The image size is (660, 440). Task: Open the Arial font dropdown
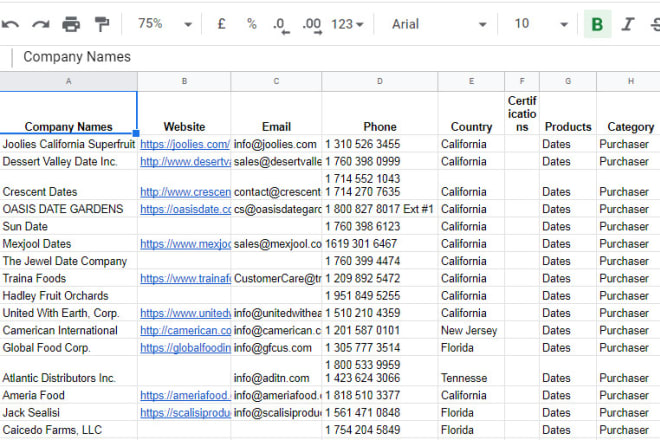[438, 24]
